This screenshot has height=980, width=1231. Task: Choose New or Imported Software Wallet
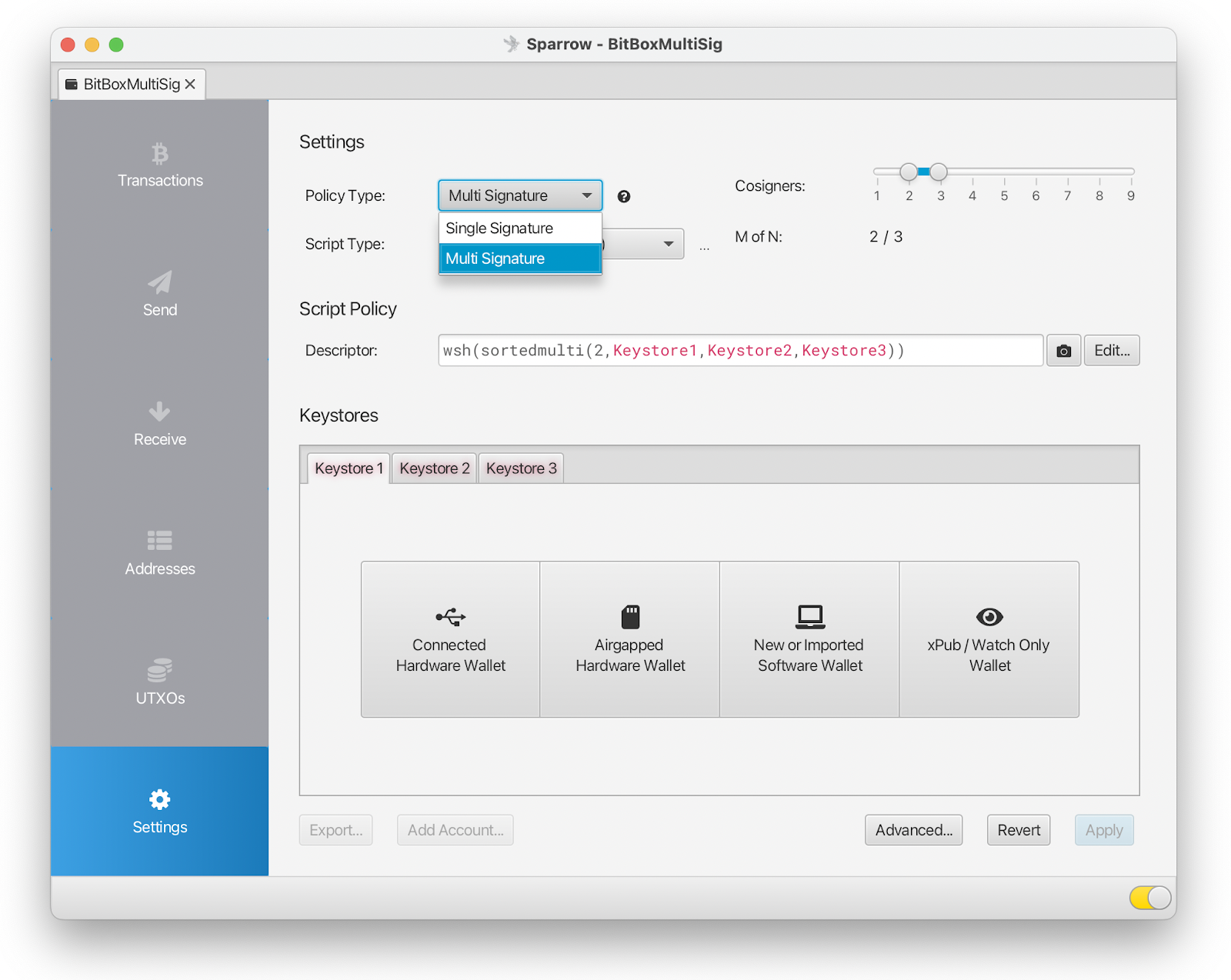(809, 639)
